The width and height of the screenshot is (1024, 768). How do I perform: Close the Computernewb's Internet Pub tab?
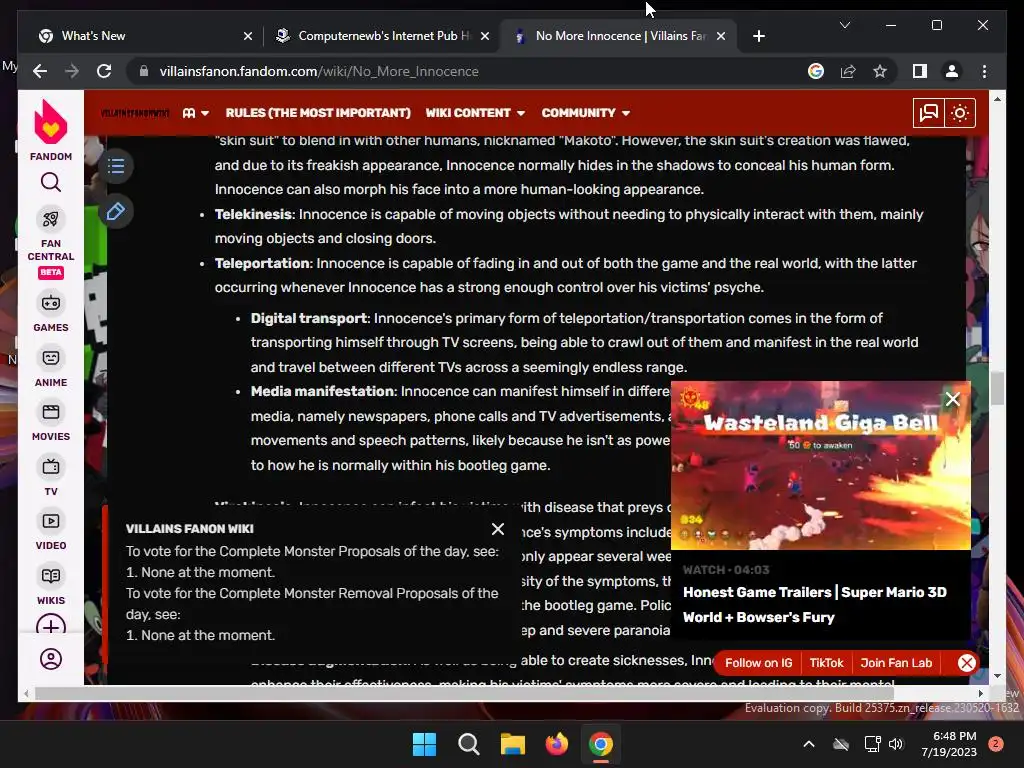coord(485,36)
